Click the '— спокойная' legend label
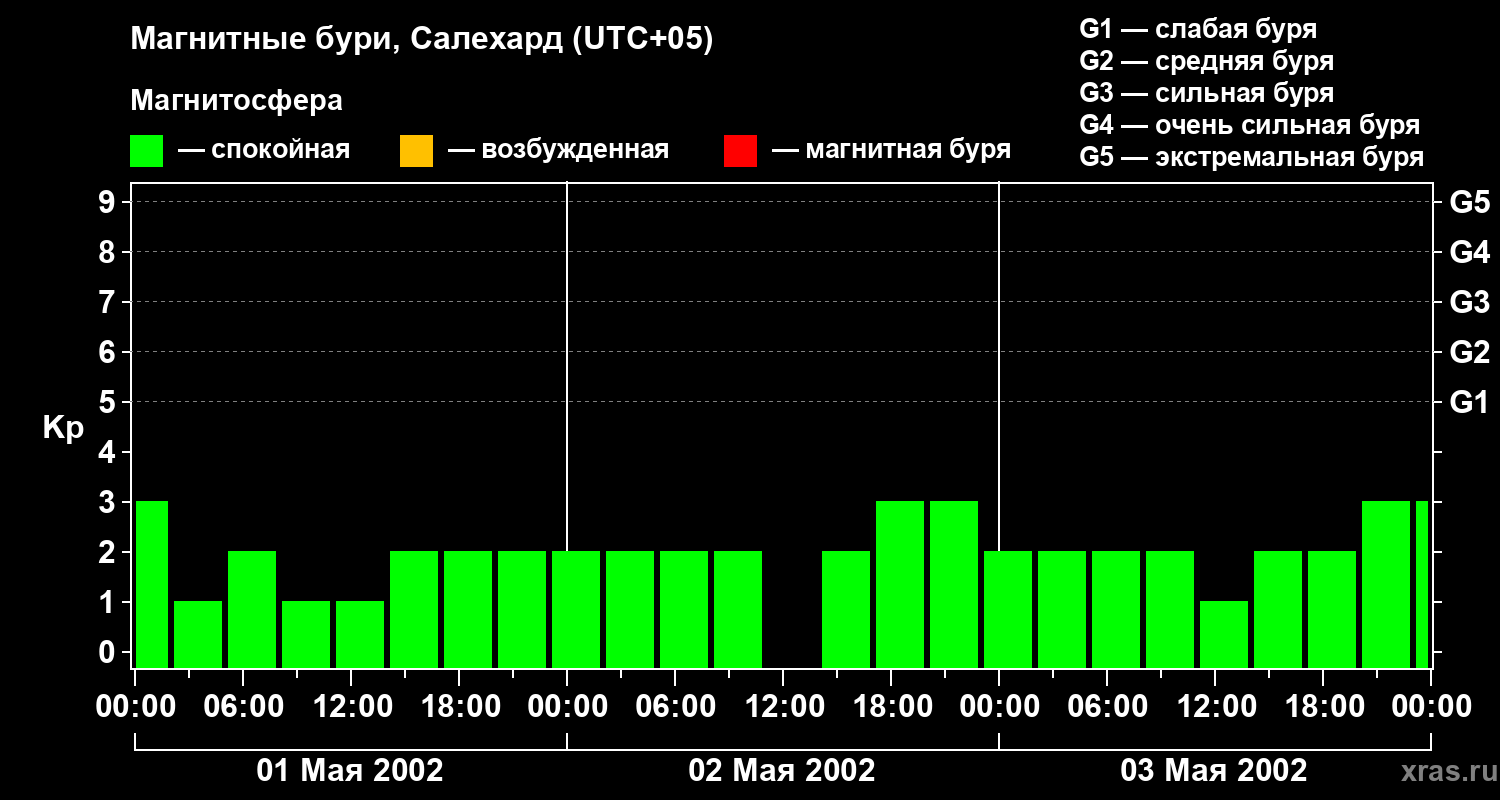 tap(264, 150)
